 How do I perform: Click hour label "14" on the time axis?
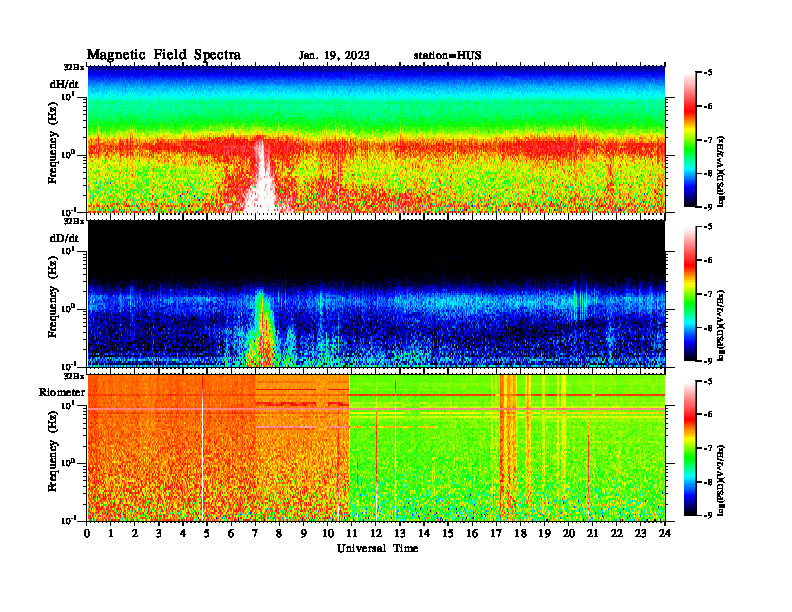point(424,533)
